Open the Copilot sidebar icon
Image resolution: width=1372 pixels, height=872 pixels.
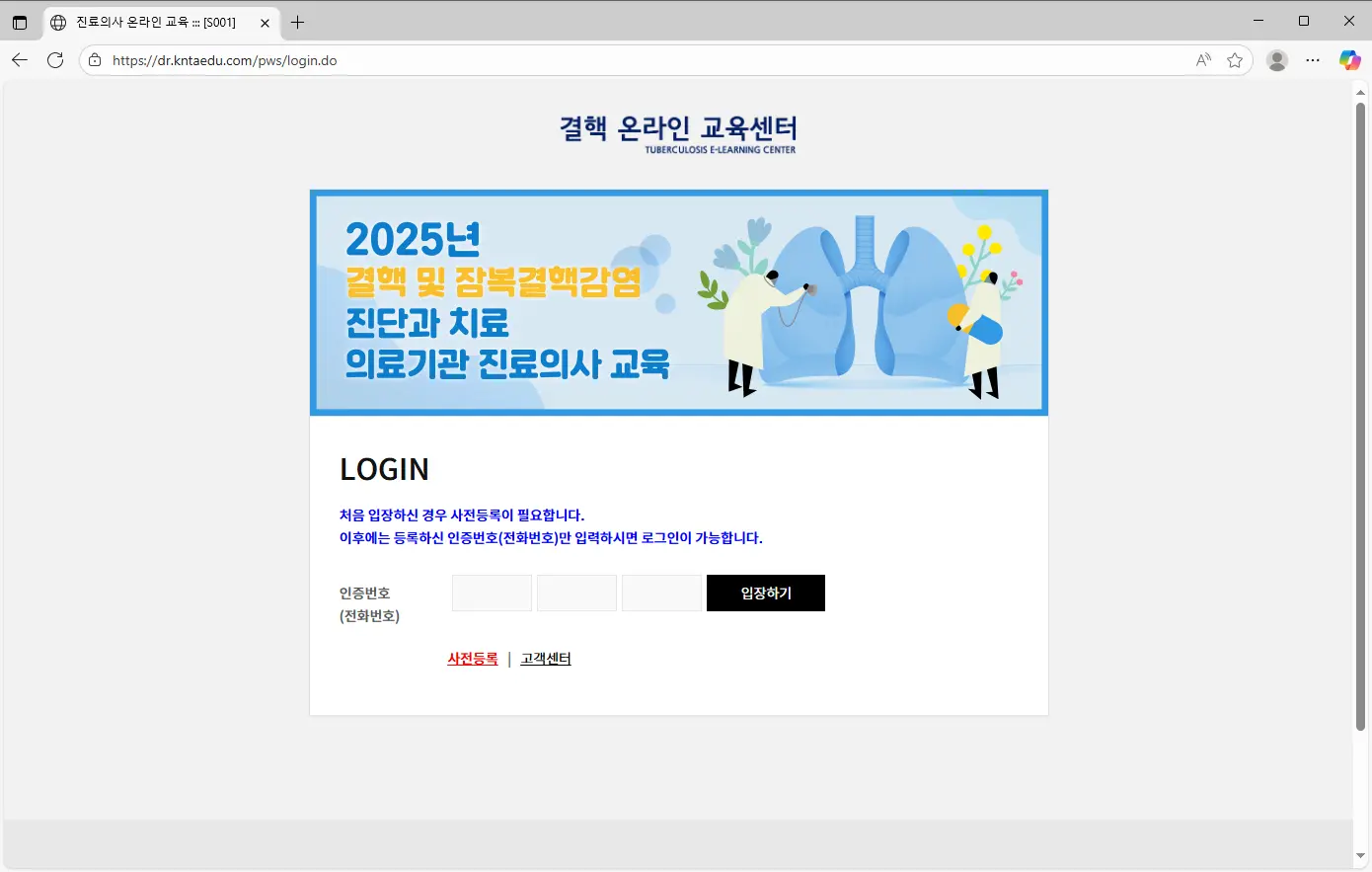coord(1349,60)
